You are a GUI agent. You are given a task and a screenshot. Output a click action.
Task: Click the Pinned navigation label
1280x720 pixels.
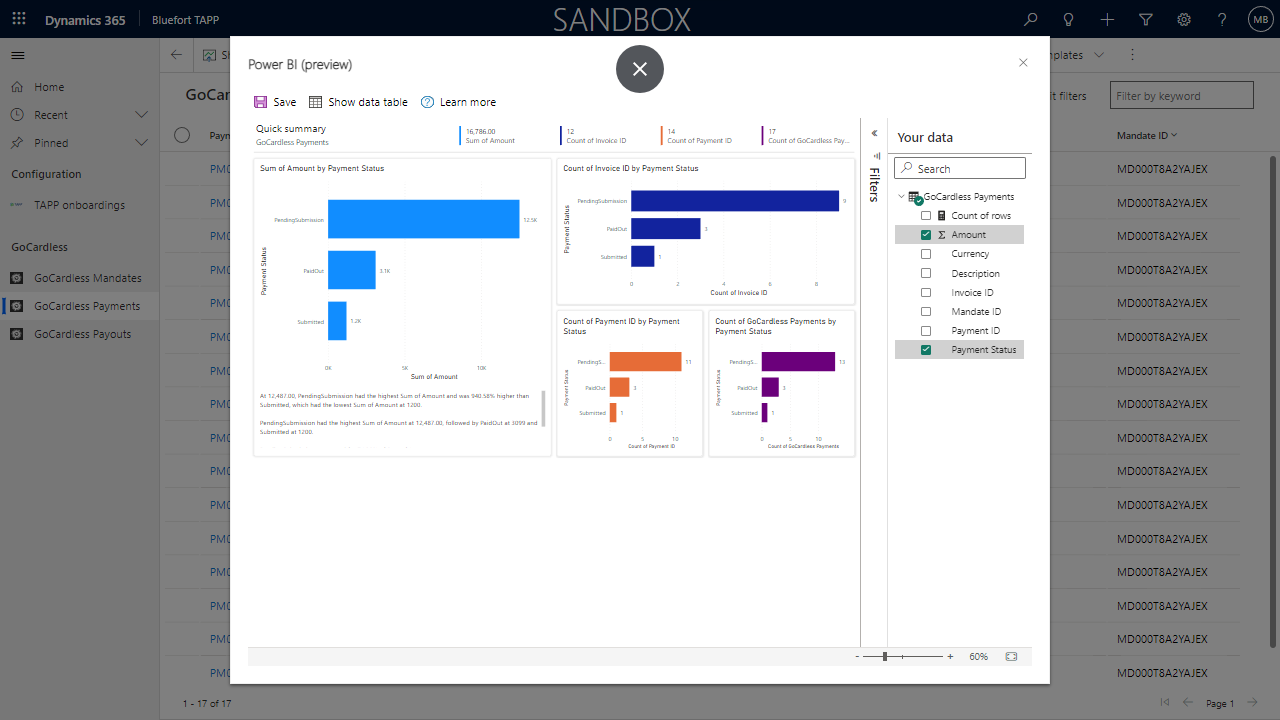point(51,143)
